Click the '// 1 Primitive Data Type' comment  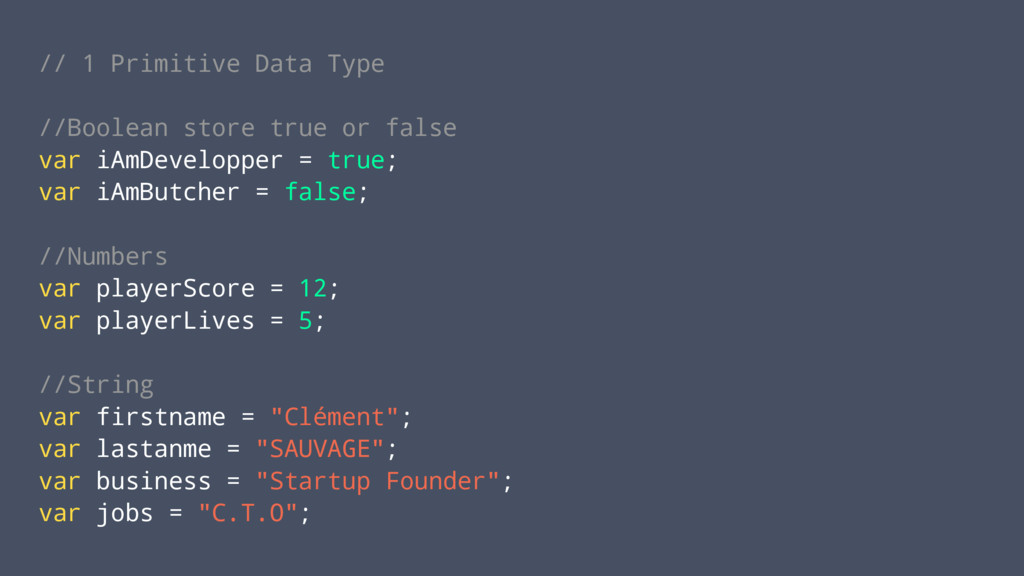[x=212, y=65]
